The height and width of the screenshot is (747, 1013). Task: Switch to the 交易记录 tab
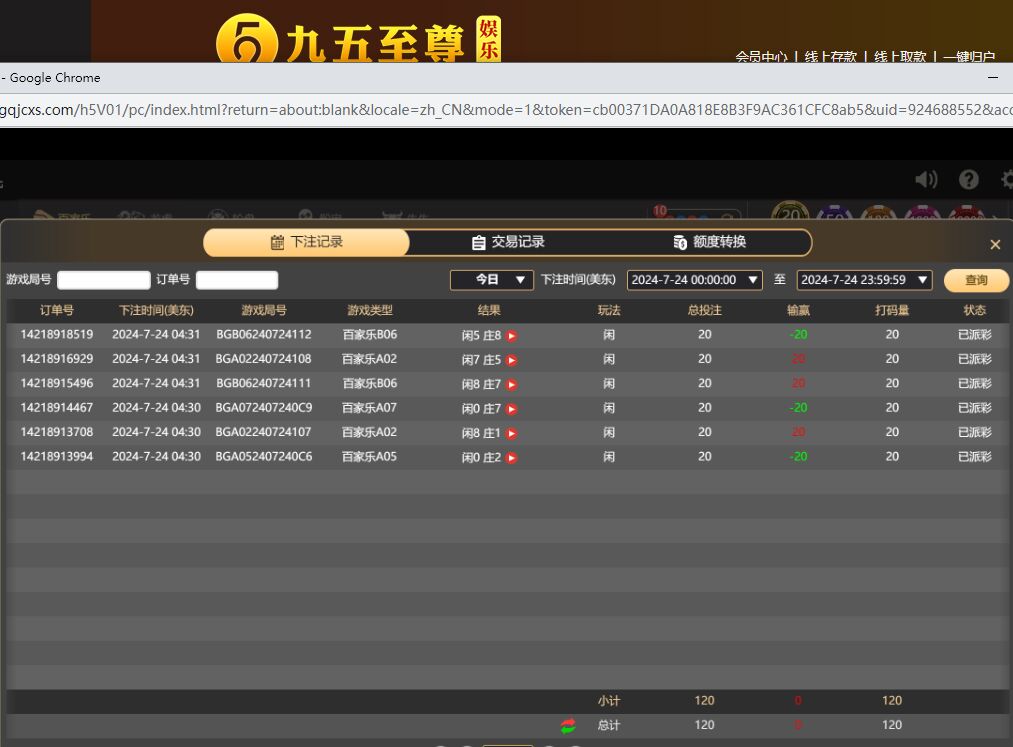point(508,242)
